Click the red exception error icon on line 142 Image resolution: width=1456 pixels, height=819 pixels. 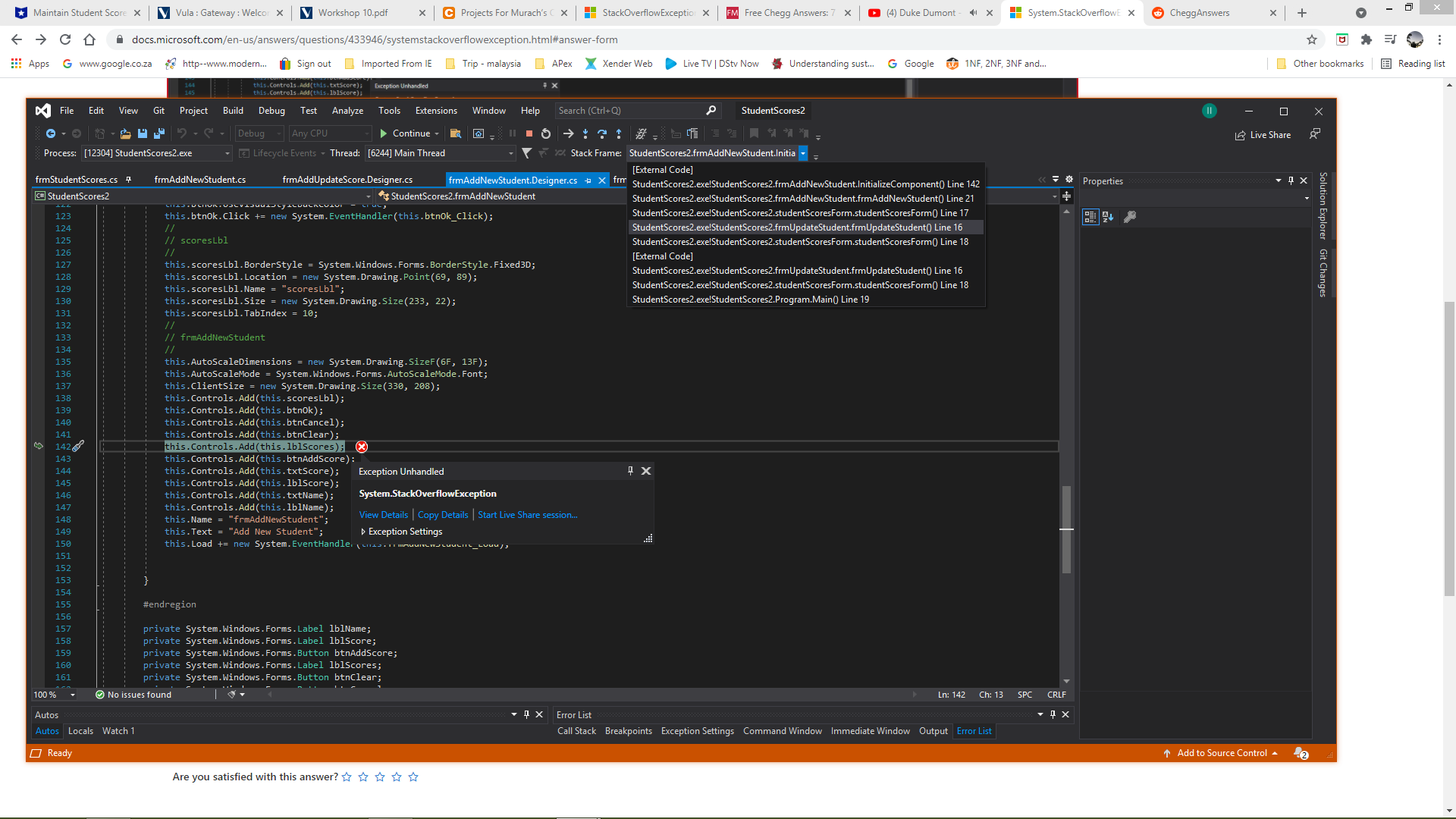(x=362, y=447)
